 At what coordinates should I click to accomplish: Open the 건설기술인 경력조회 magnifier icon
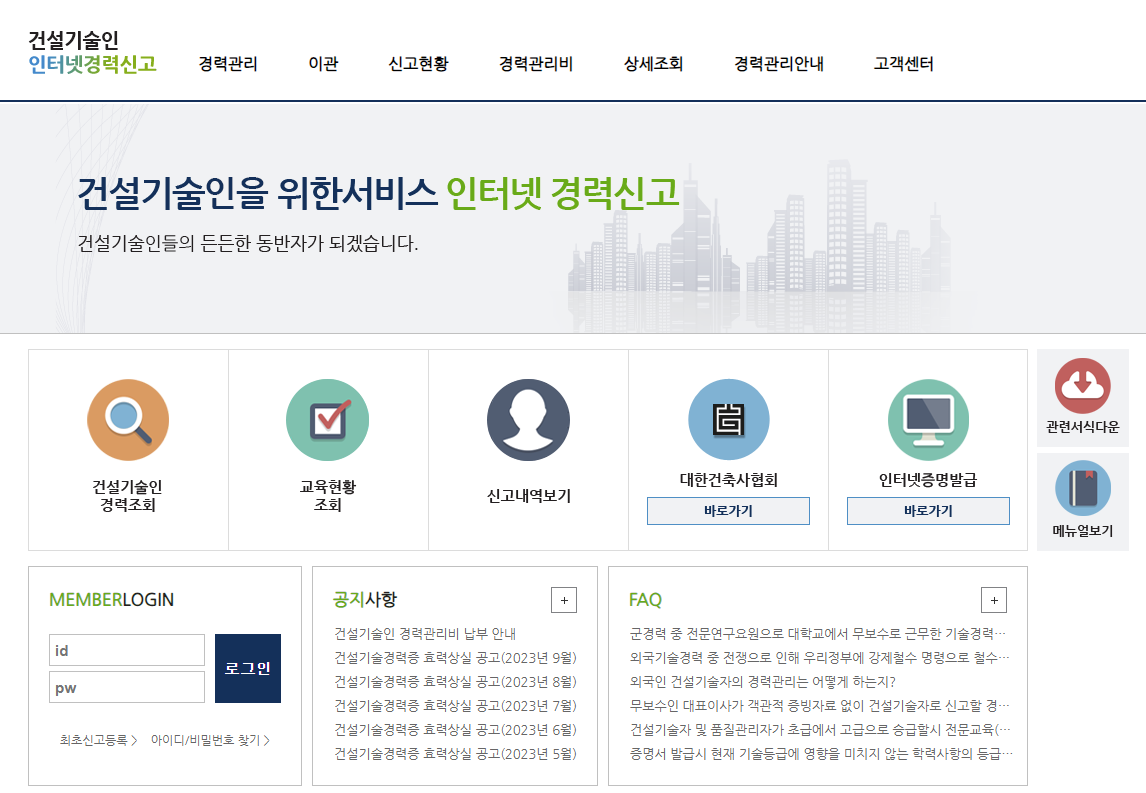128,420
